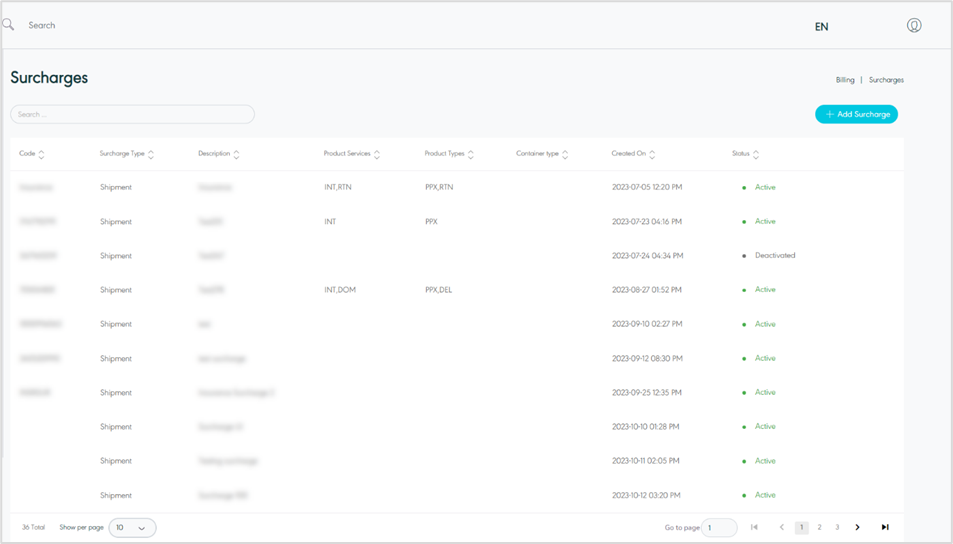Sort by Description column arrows
This screenshot has height=544, width=953.
point(236,154)
